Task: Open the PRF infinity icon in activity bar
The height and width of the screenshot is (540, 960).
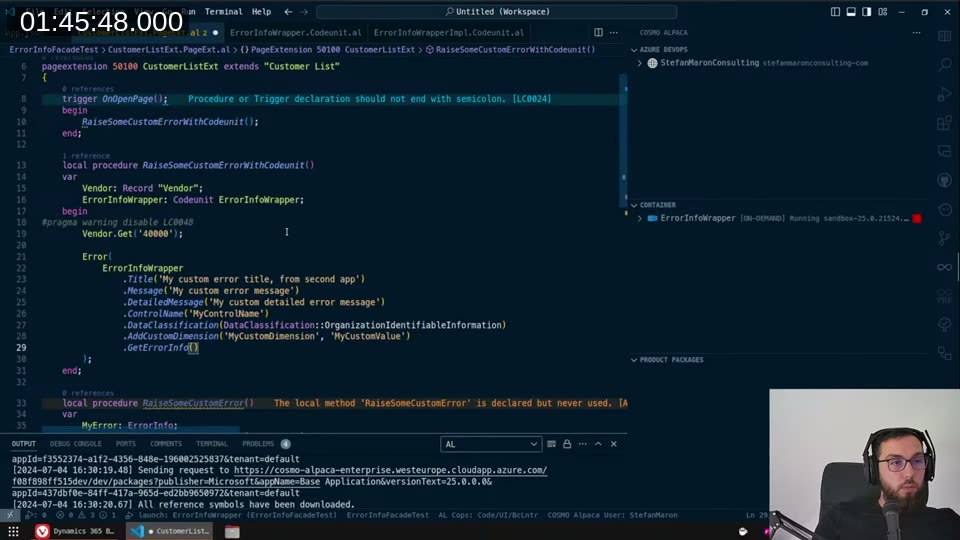Action: click(945, 296)
